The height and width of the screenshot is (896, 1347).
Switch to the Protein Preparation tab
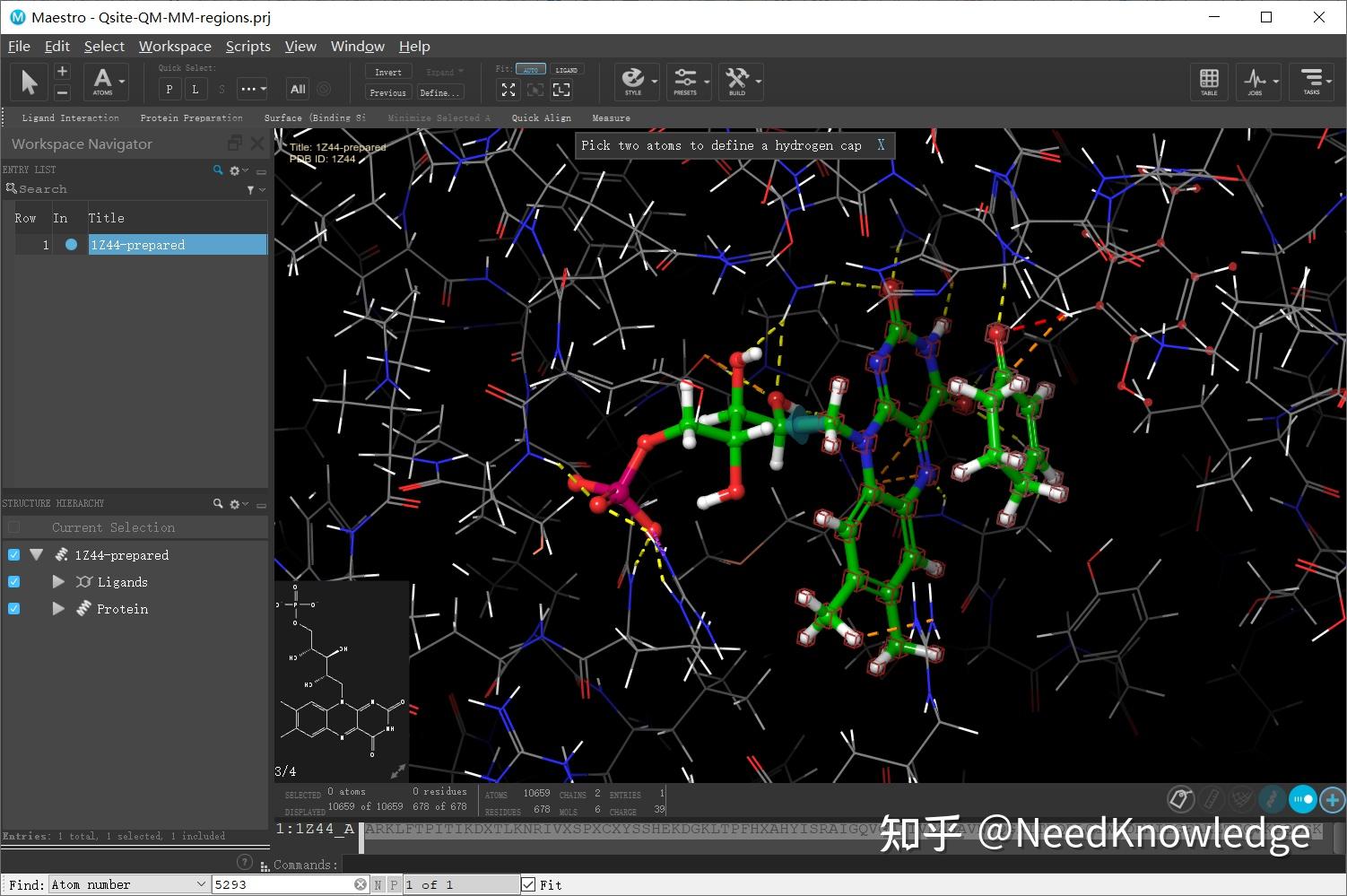click(x=191, y=117)
